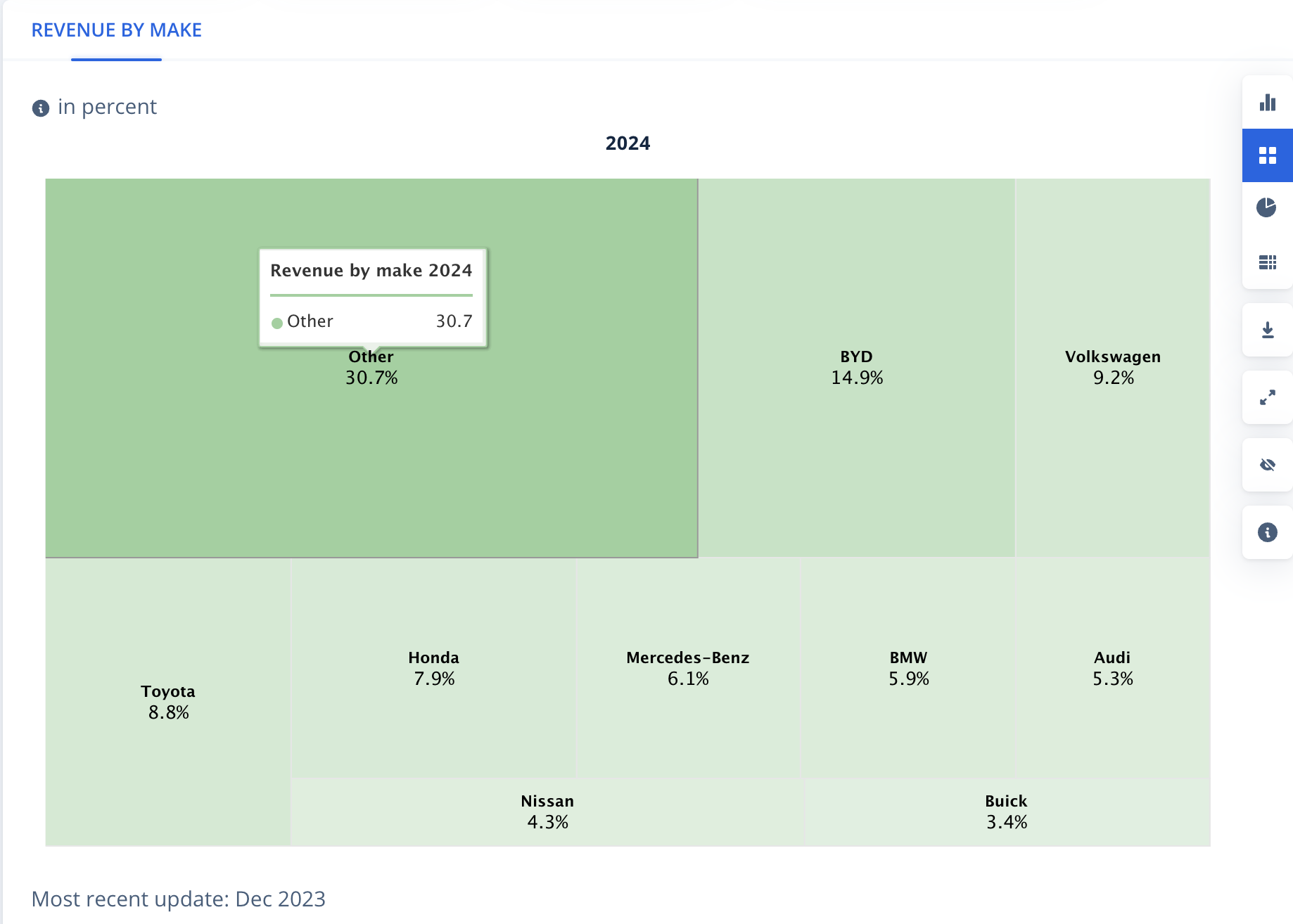Open the chart info icon in sidebar

[1268, 532]
